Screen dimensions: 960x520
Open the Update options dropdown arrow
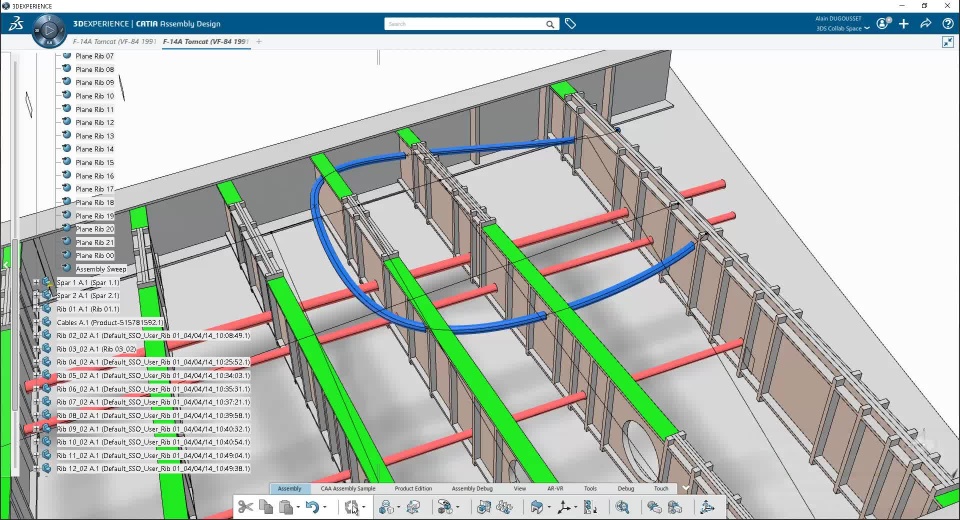(x=363, y=507)
